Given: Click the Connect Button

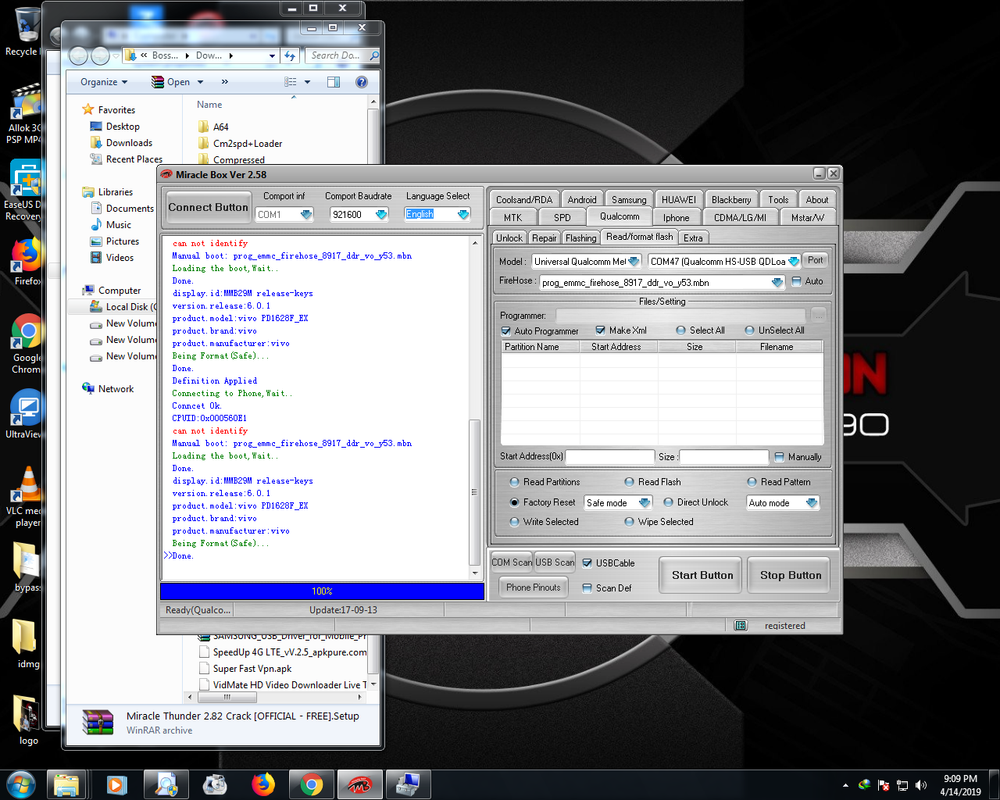Looking at the screenshot, I should 208,207.
